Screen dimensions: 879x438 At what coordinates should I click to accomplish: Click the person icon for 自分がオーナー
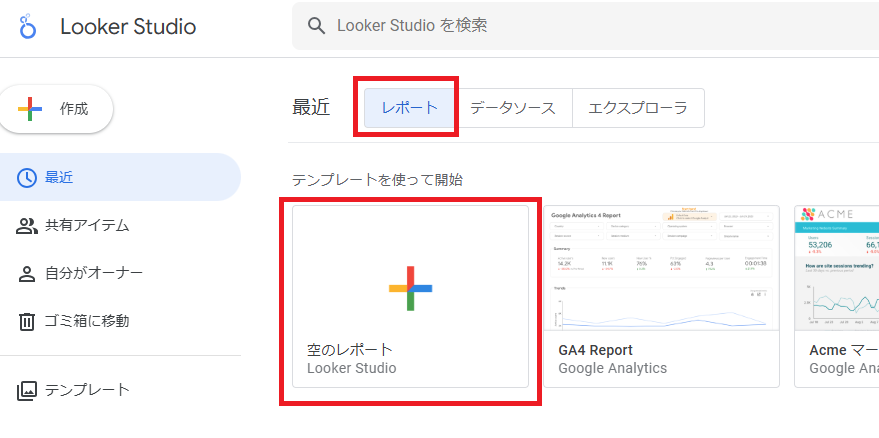click(27, 273)
